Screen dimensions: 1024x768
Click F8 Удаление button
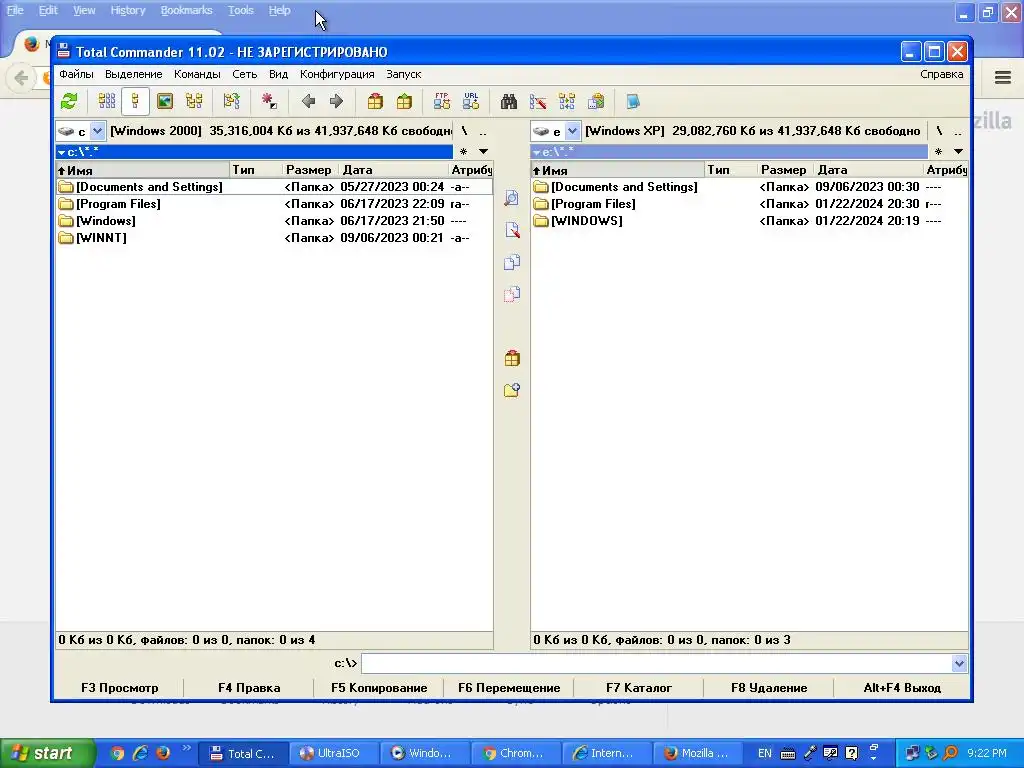point(769,688)
